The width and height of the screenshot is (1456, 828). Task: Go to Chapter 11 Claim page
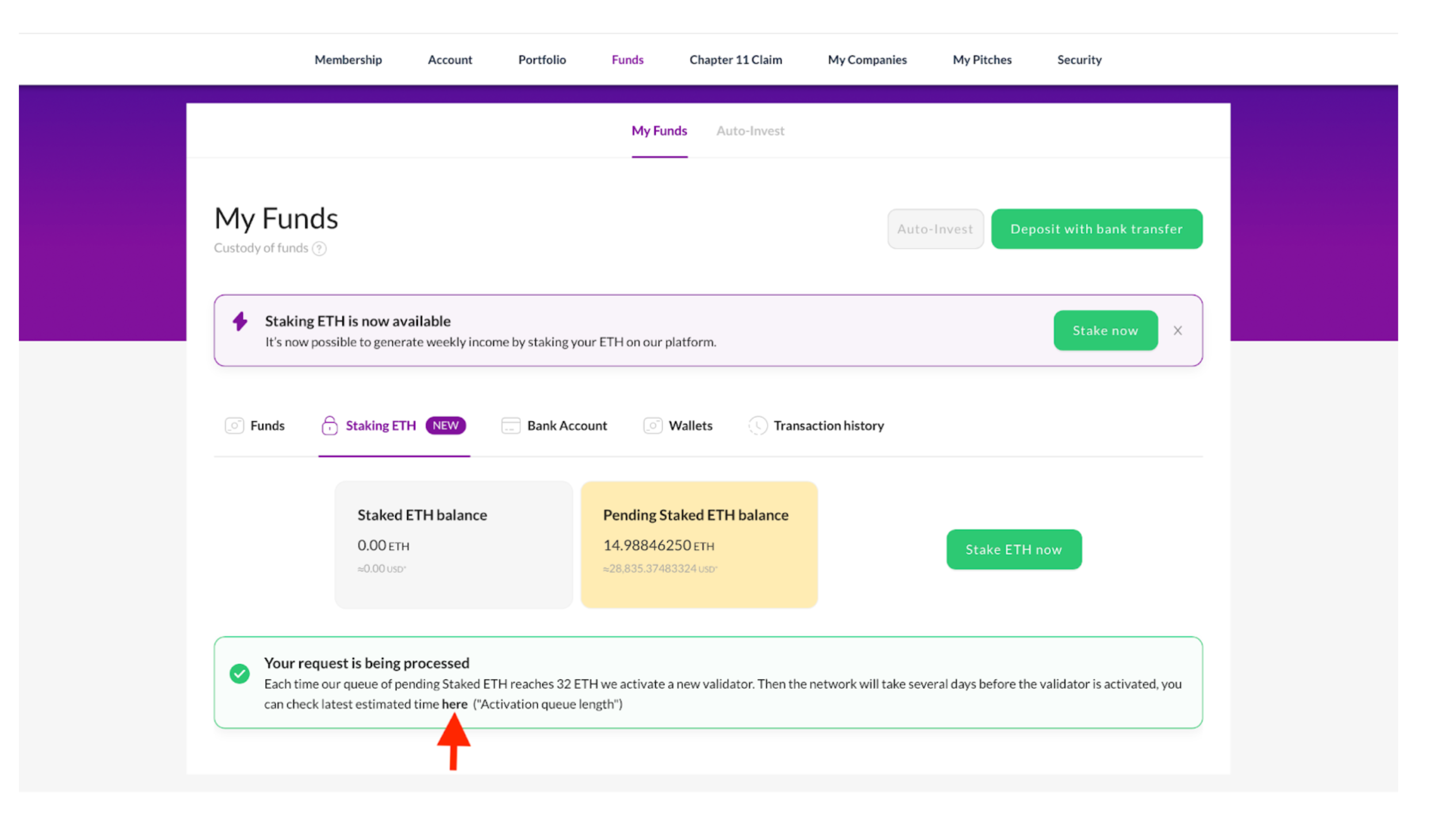tap(735, 60)
